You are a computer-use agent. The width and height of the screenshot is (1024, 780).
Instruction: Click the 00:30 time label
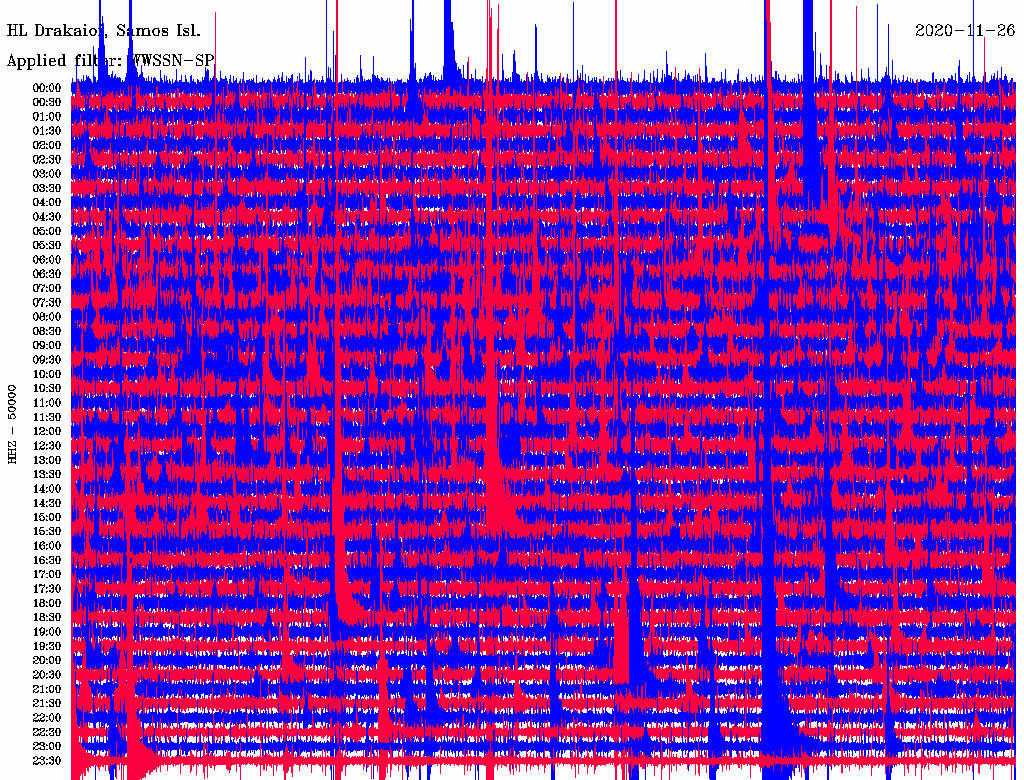(47, 102)
